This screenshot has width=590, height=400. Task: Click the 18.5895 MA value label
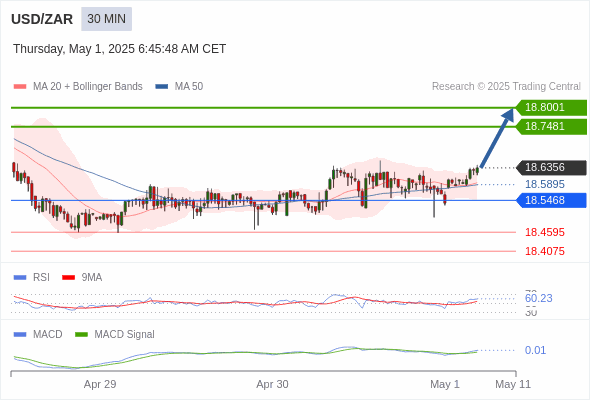tap(545, 184)
